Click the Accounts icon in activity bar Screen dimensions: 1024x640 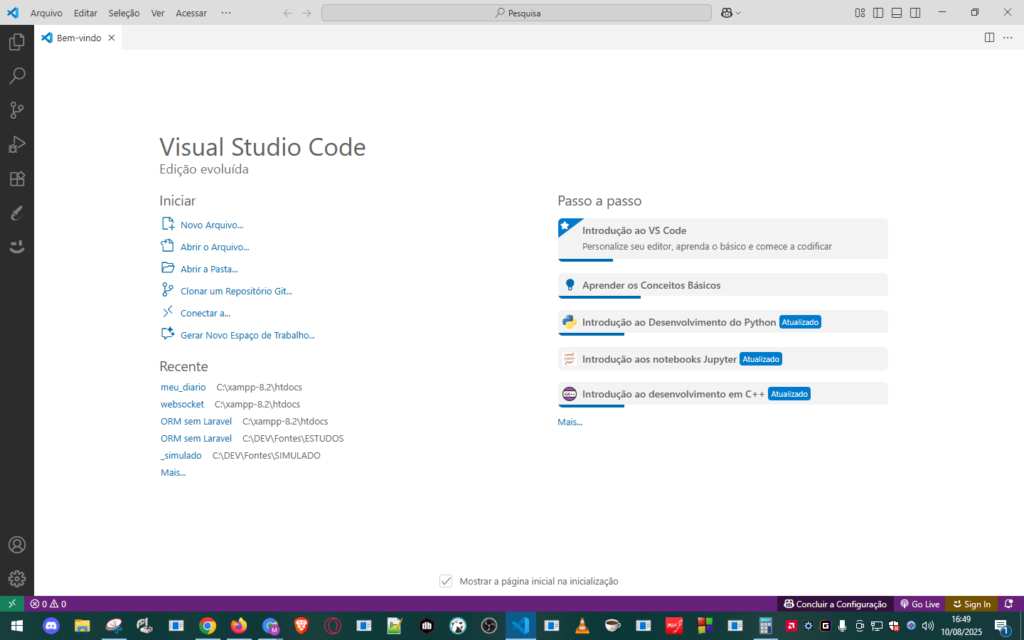pyautogui.click(x=17, y=545)
